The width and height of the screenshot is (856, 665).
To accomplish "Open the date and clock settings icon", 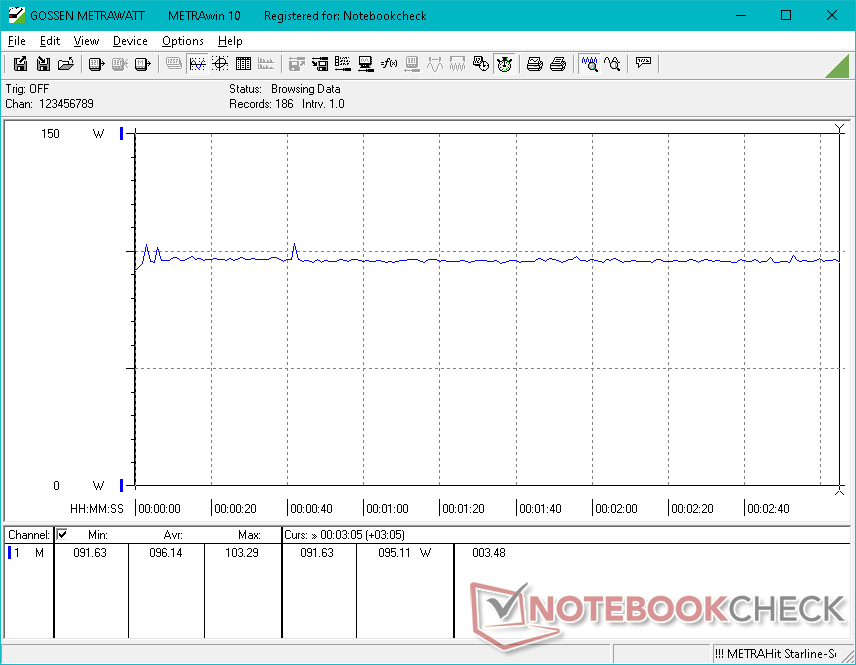I will 480,64.
